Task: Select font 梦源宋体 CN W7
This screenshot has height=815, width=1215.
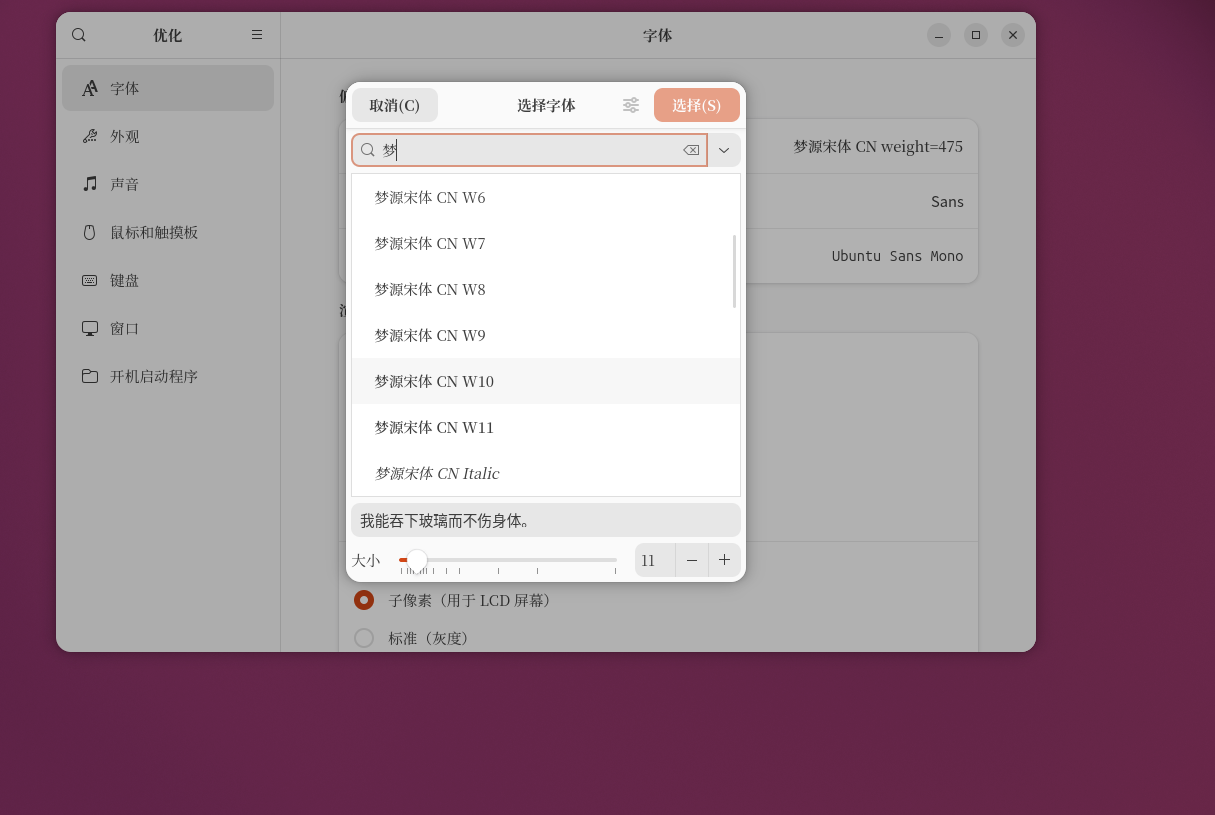Action: 546,244
